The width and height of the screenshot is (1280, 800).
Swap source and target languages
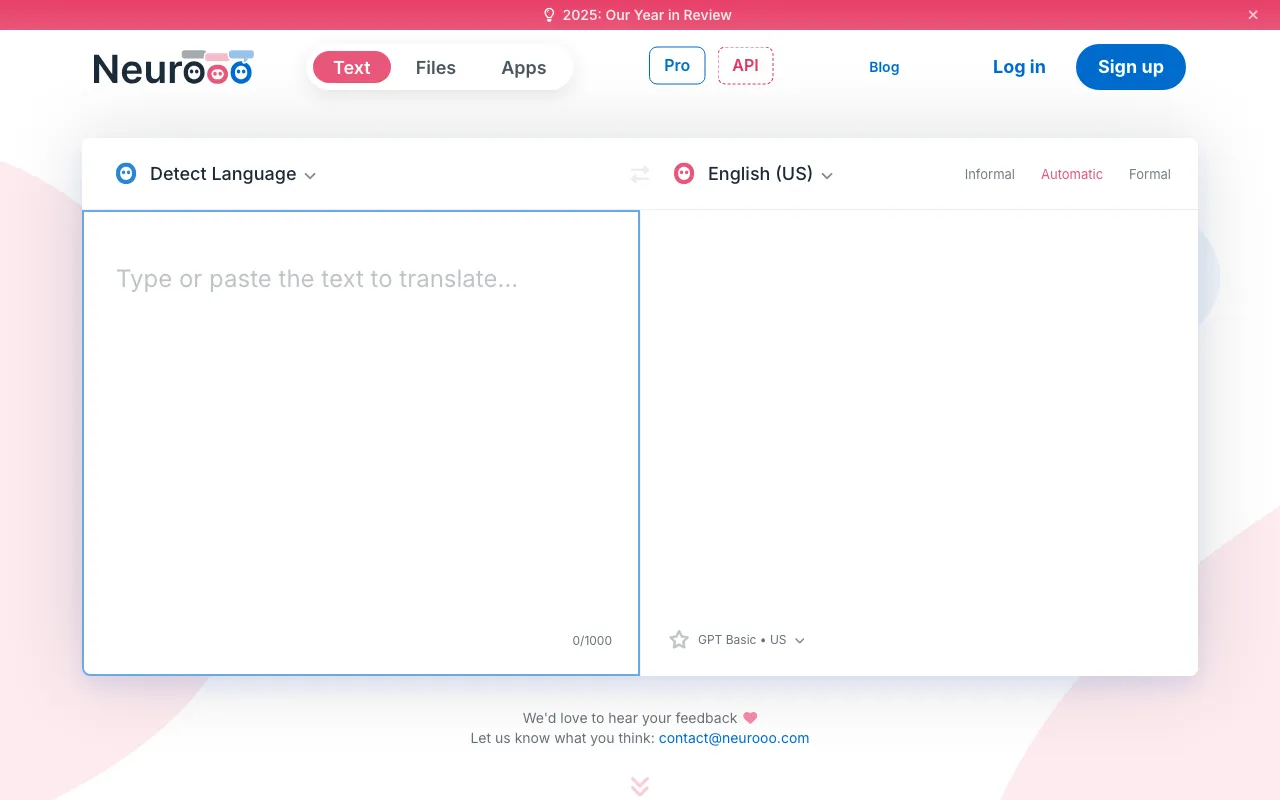[640, 174]
